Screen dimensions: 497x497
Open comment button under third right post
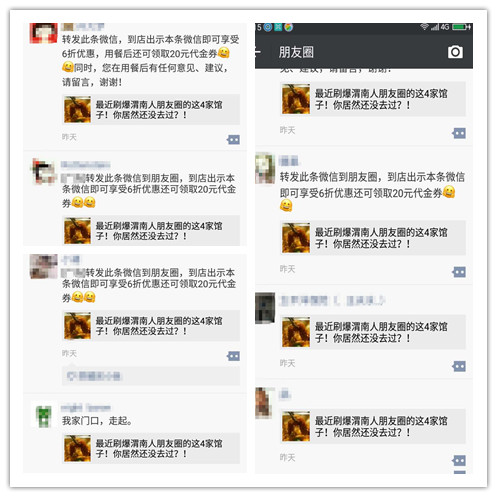tap(459, 367)
